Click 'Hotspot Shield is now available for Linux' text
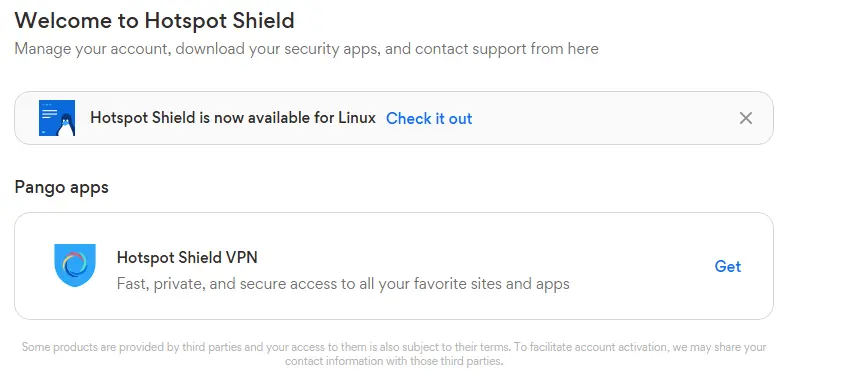The height and width of the screenshot is (388, 850). pyautogui.click(x=233, y=118)
